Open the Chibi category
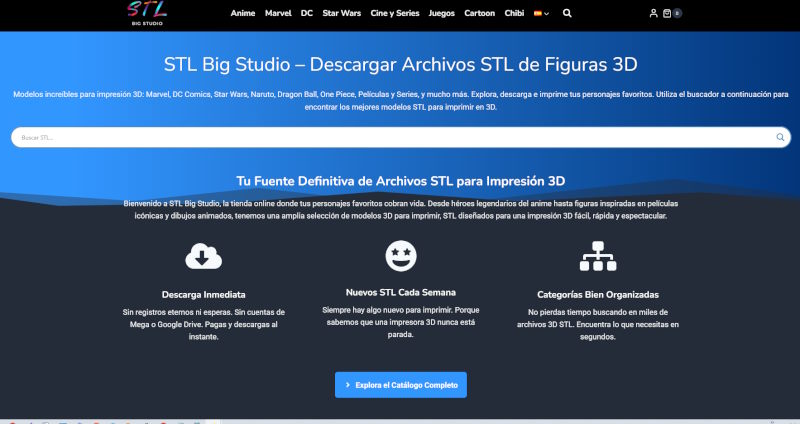 pyautogui.click(x=514, y=13)
